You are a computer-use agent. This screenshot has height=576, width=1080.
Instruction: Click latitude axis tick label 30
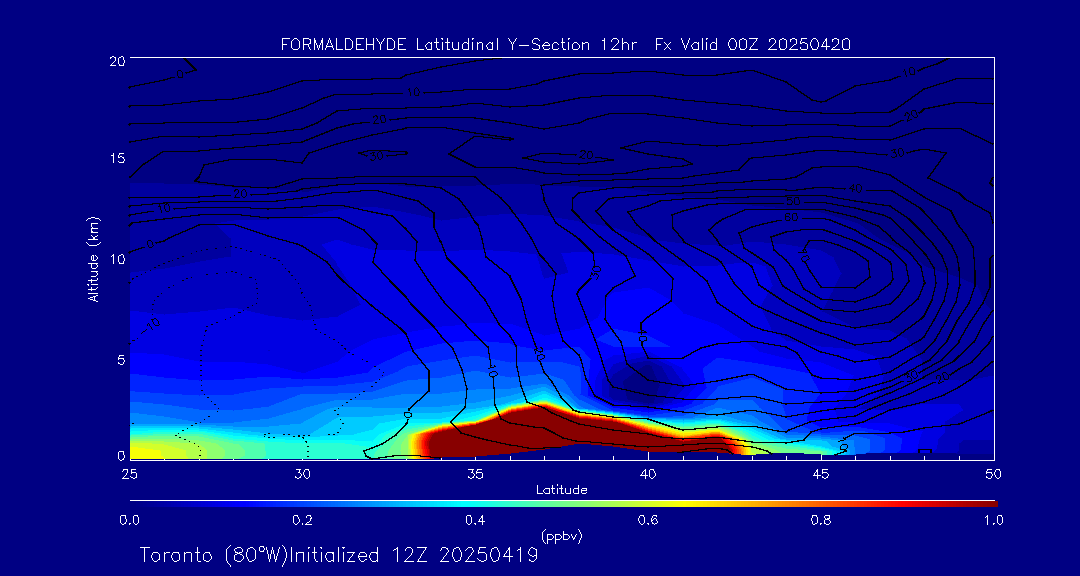[302, 474]
